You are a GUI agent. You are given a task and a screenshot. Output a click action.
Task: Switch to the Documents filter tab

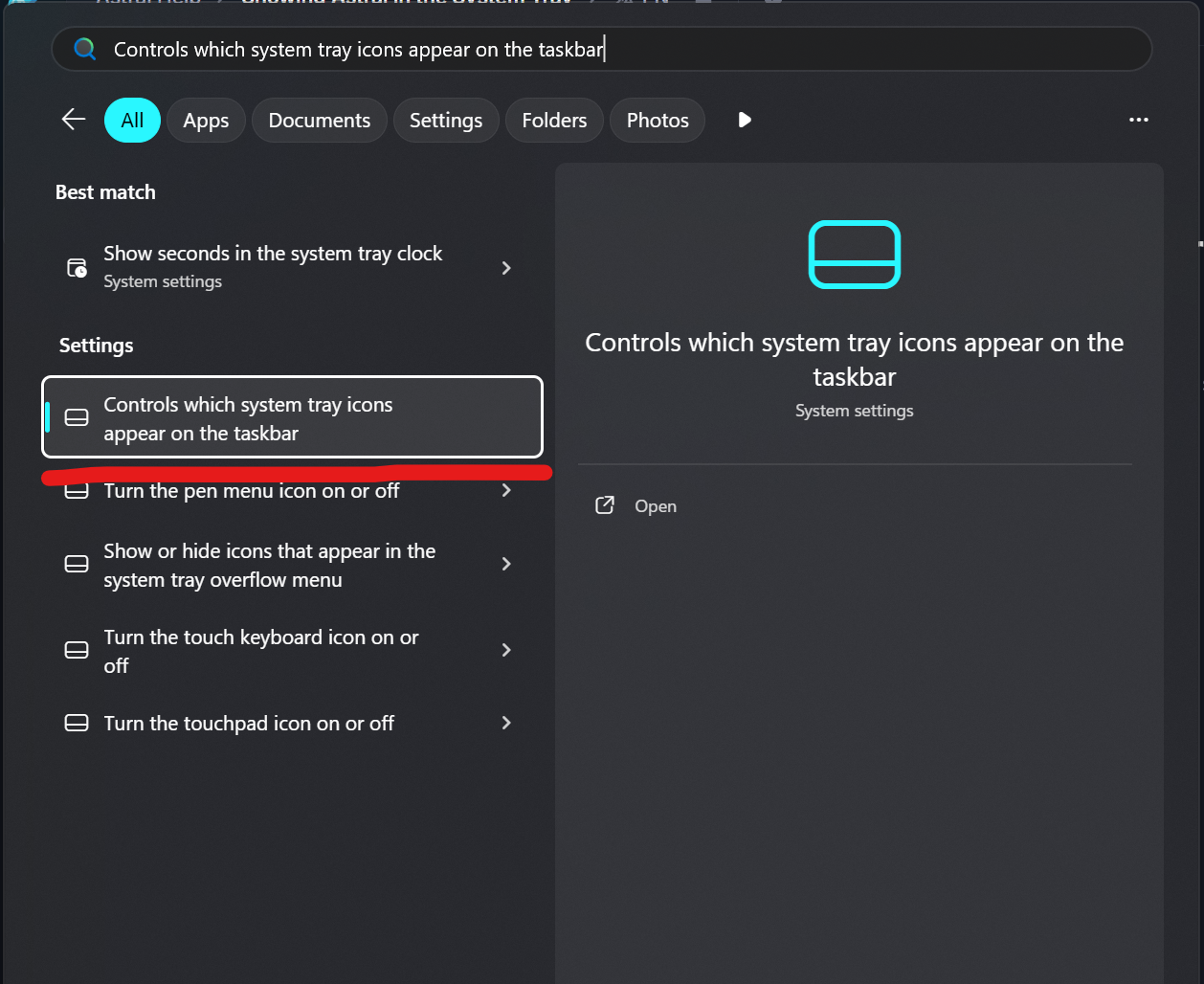pyautogui.click(x=319, y=121)
